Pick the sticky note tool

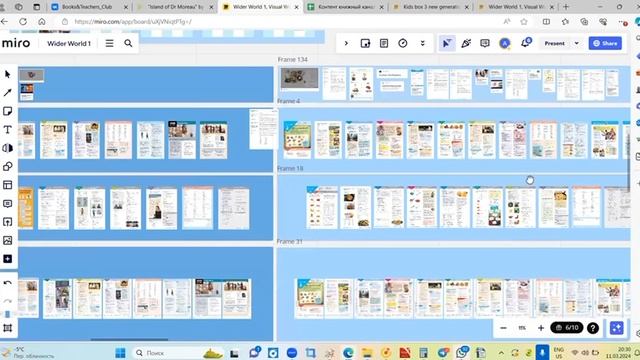point(7,111)
